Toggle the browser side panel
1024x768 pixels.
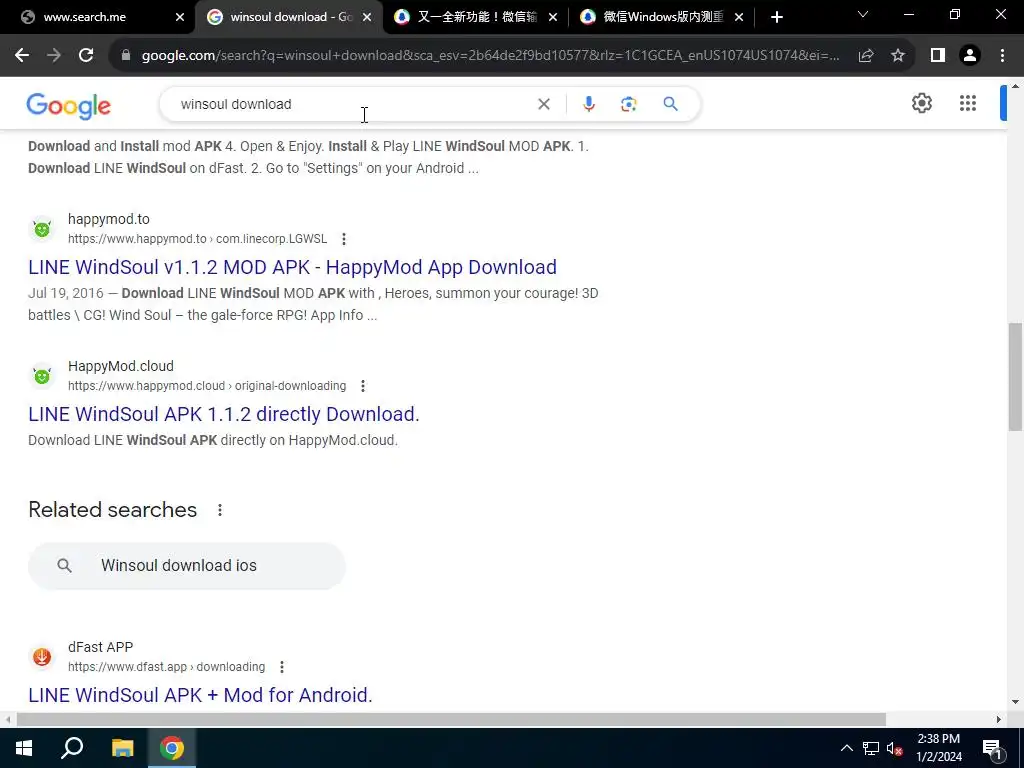pyautogui.click(x=938, y=56)
